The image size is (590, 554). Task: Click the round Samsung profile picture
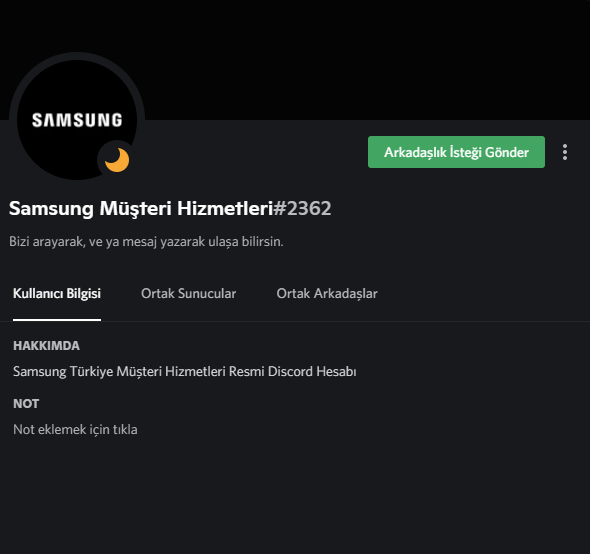[77, 119]
